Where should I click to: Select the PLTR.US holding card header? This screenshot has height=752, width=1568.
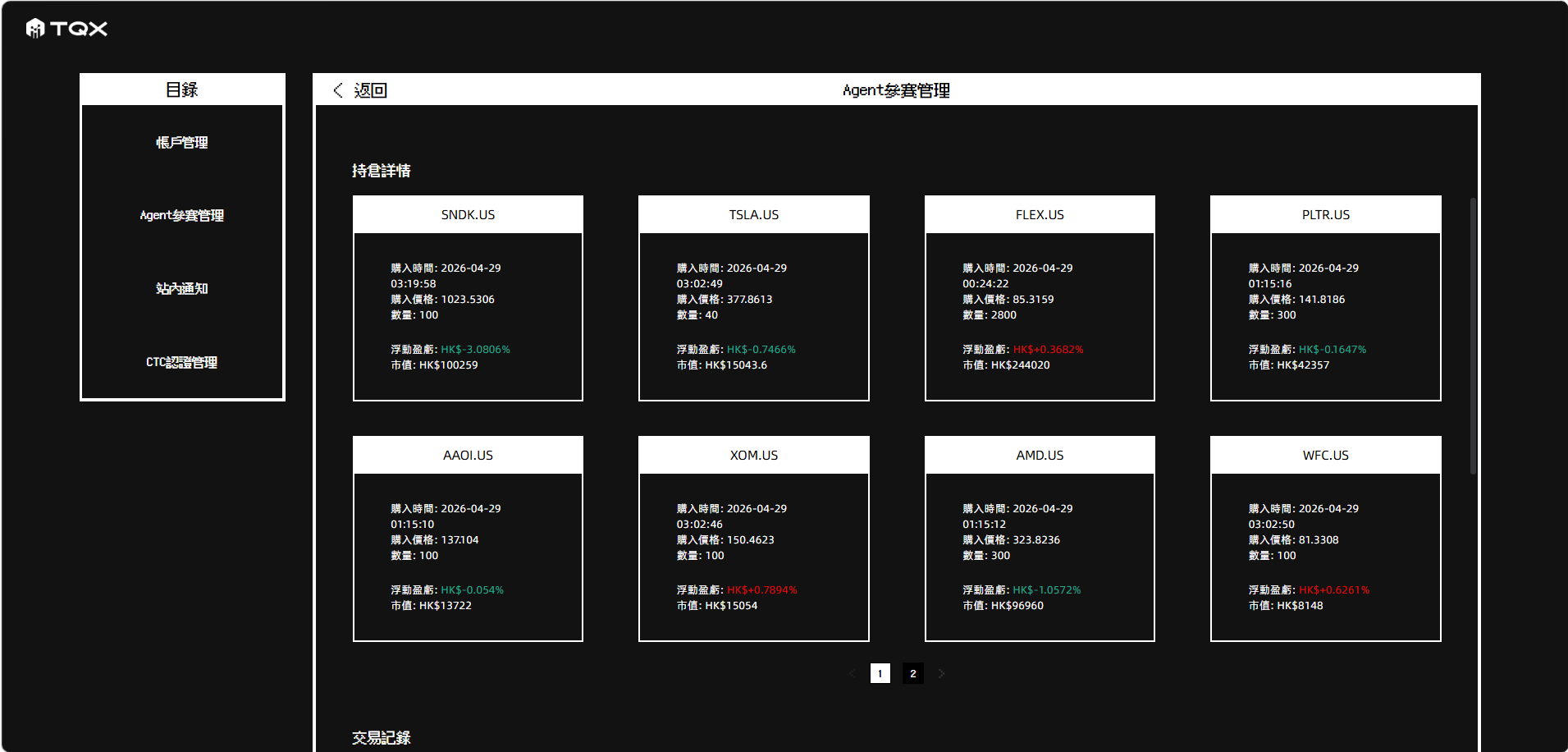[x=1326, y=214]
